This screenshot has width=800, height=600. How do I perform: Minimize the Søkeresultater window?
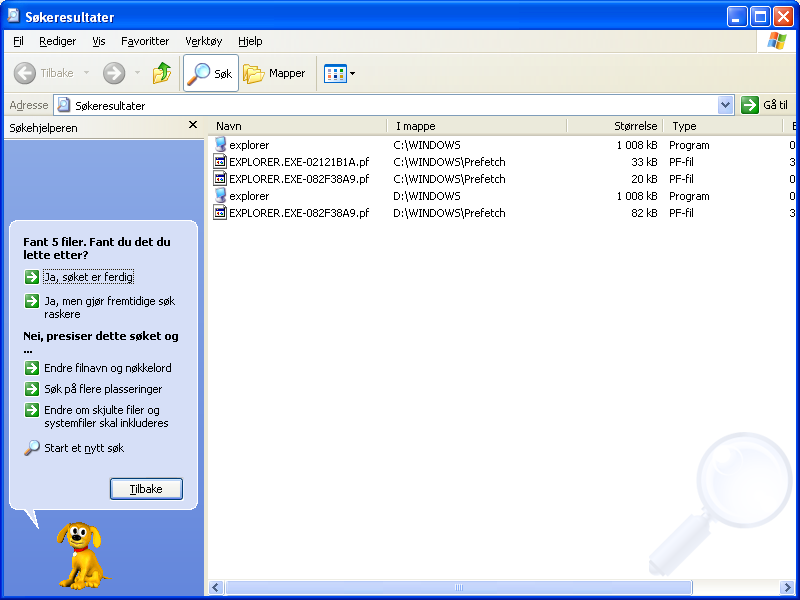[x=737, y=17]
